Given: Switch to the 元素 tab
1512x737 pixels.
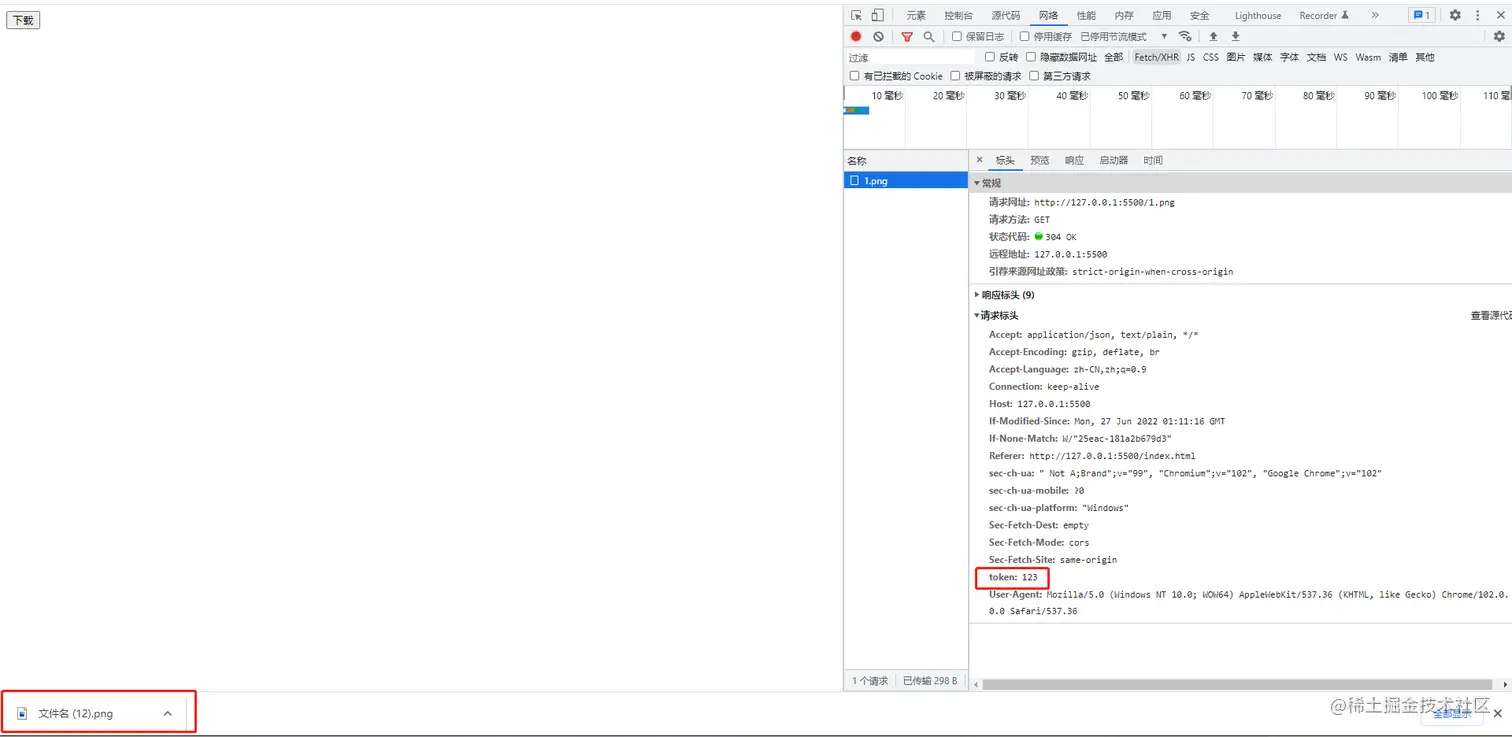Looking at the screenshot, I should tap(916, 15).
